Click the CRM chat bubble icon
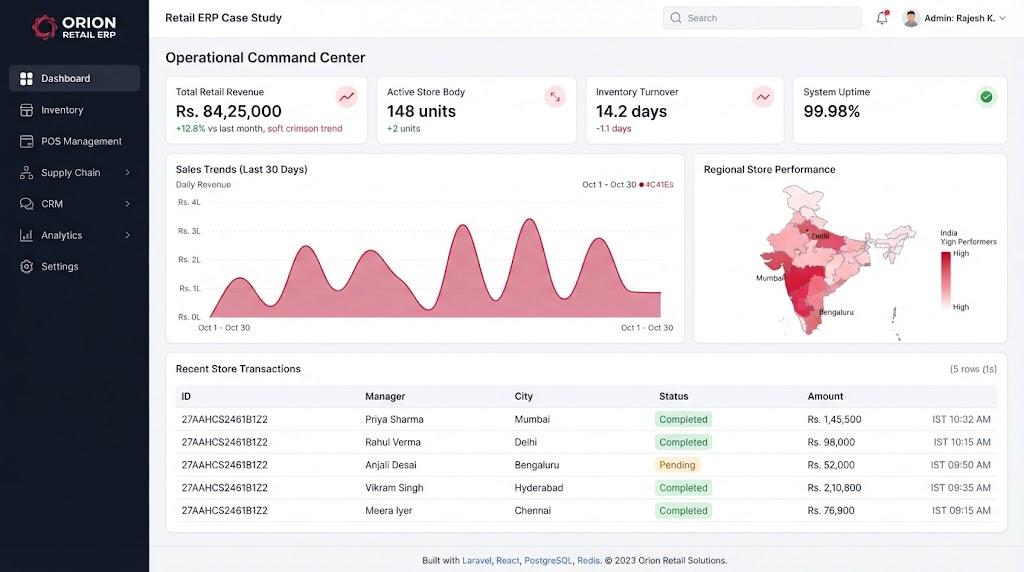 [x=26, y=204]
